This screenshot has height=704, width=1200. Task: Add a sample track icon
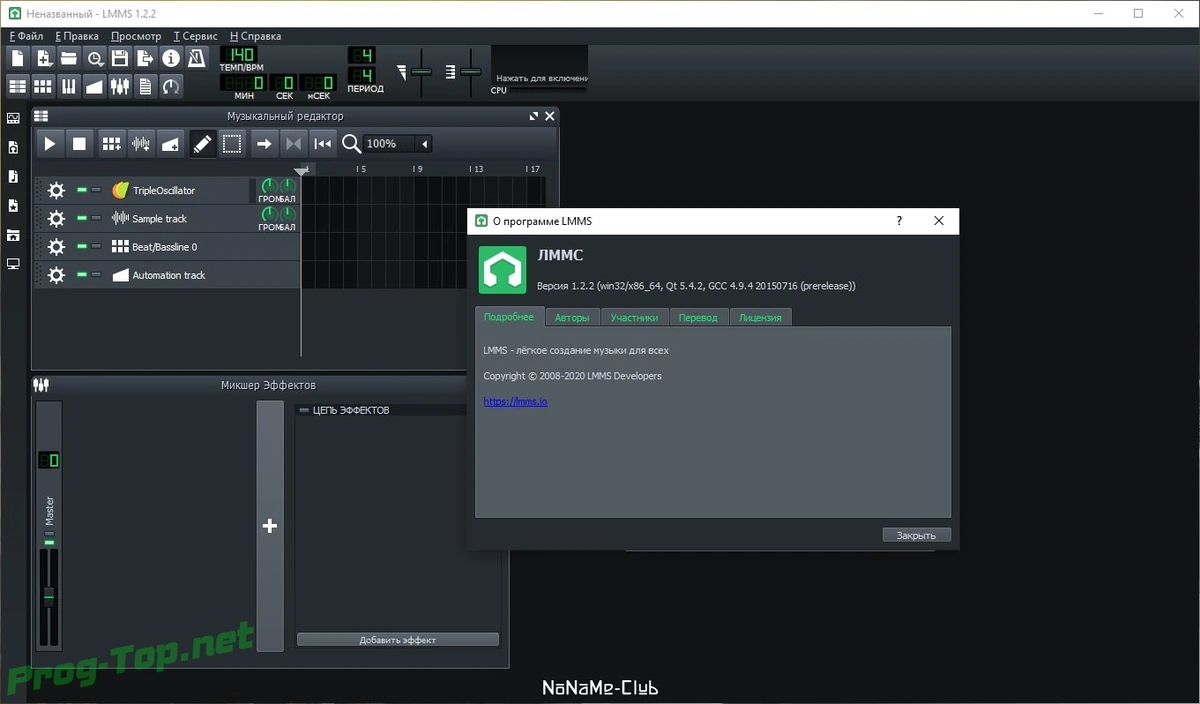tap(141, 144)
